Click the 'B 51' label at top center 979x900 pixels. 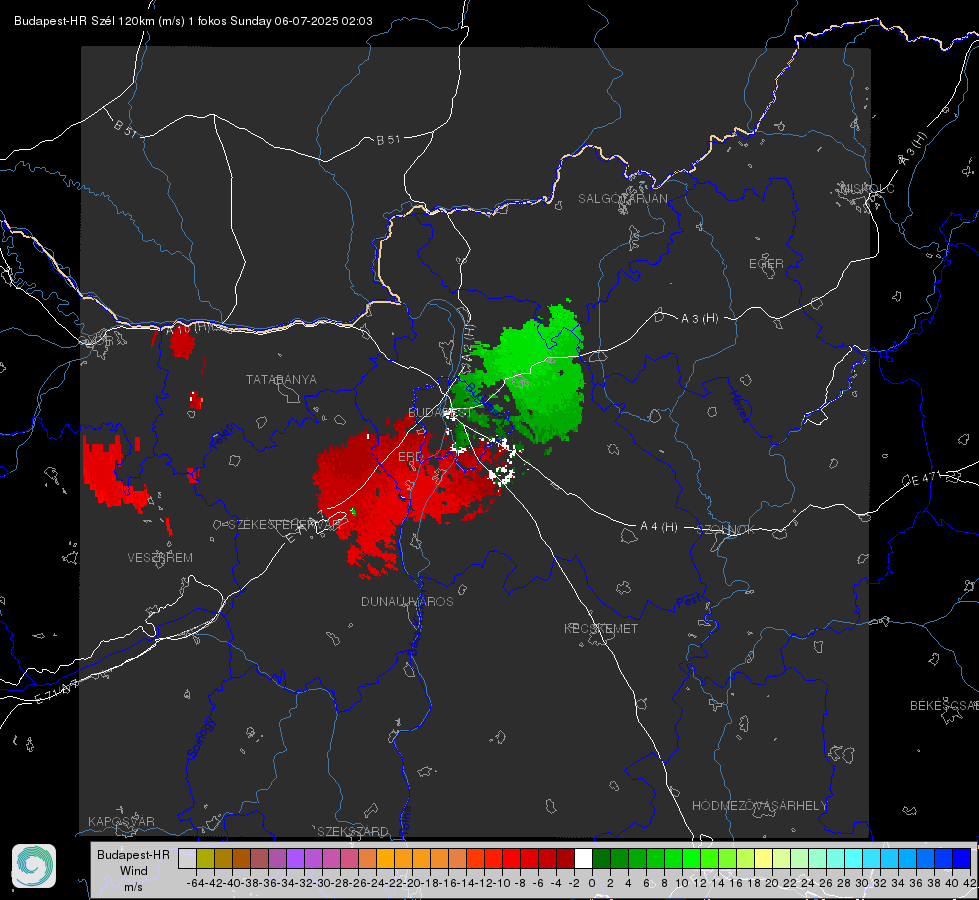388,140
